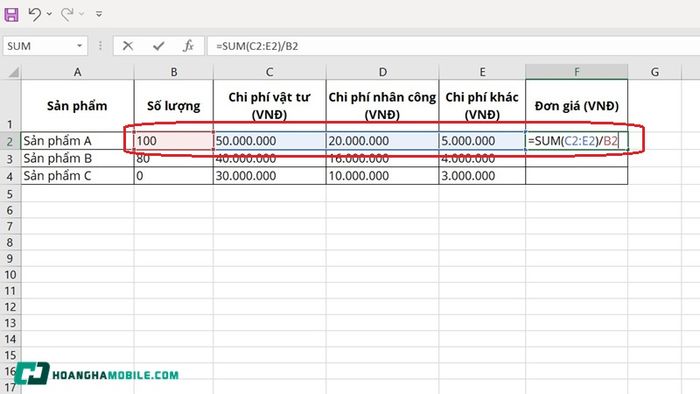Click cell F2 with the SUM formula
The width and height of the screenshot is (700, 394).
(x=577, y=141)
